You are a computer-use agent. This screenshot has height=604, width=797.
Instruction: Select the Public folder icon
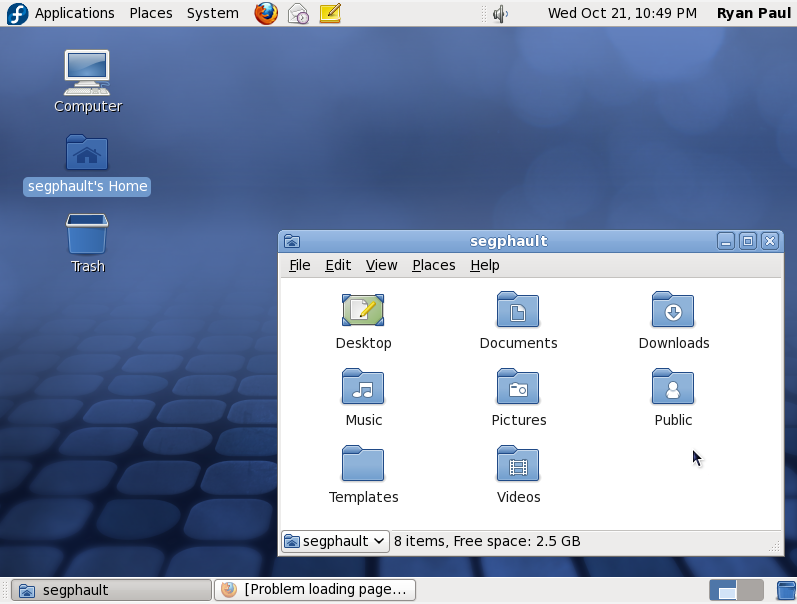(673, 386)
